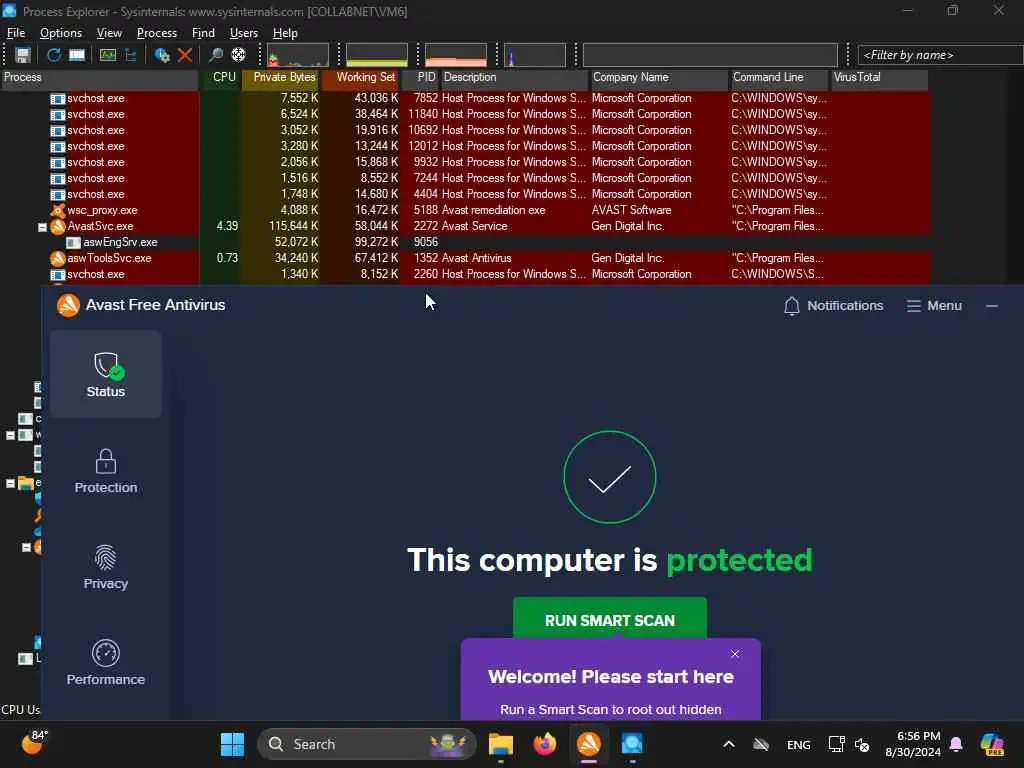Viewport: 1024px width, 768px height.
Task: Open Options menu
Action: pos(61,33)
